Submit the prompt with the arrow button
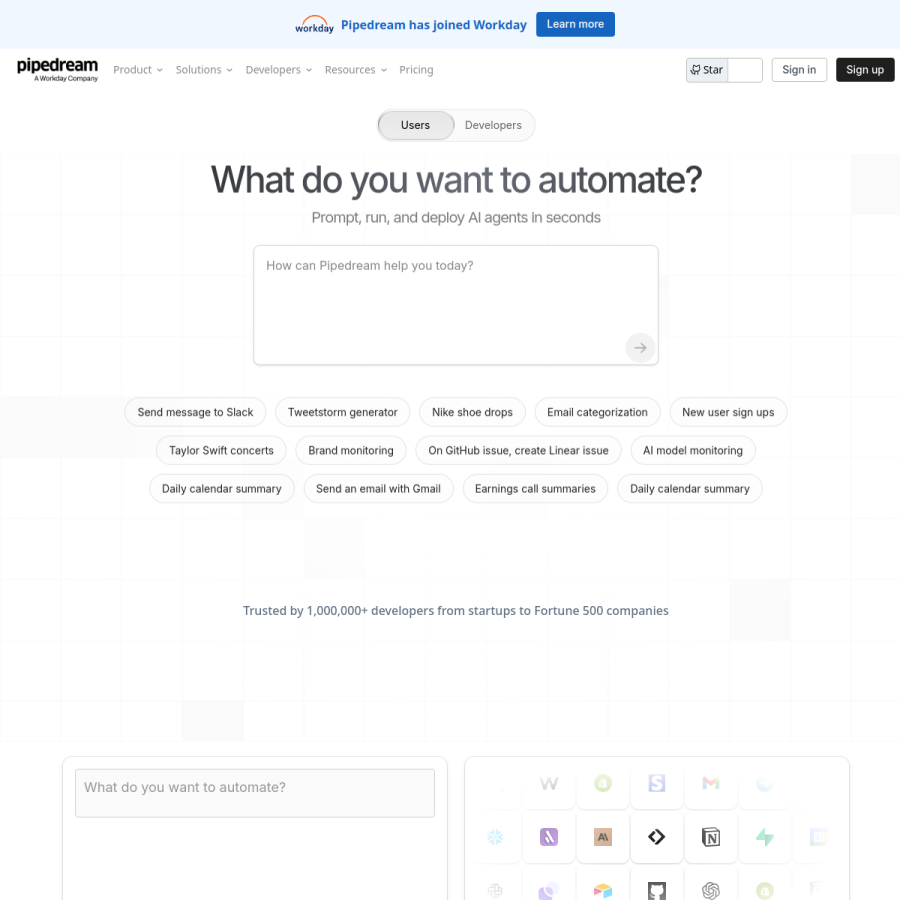Viewport: 900px width, 900px height. [x=640, y=347]
